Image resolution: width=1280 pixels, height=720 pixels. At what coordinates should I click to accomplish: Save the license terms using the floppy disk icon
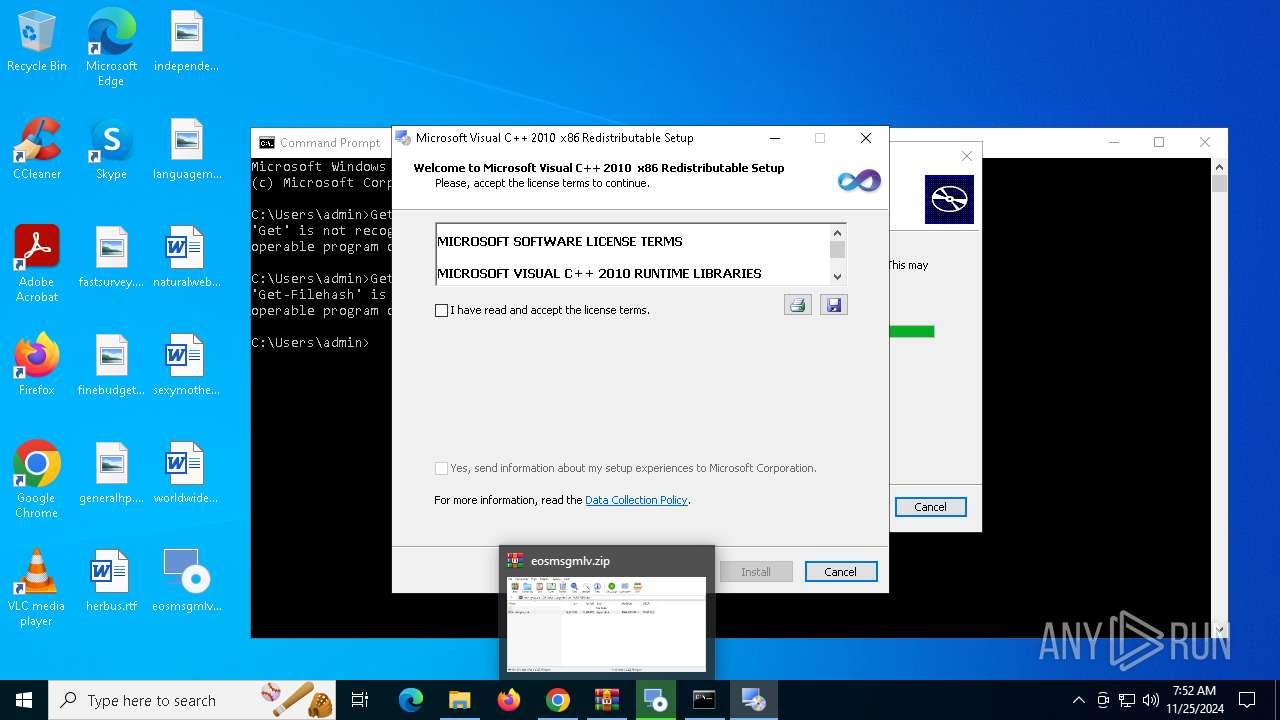pyautogui.click(x=833, y=305)
